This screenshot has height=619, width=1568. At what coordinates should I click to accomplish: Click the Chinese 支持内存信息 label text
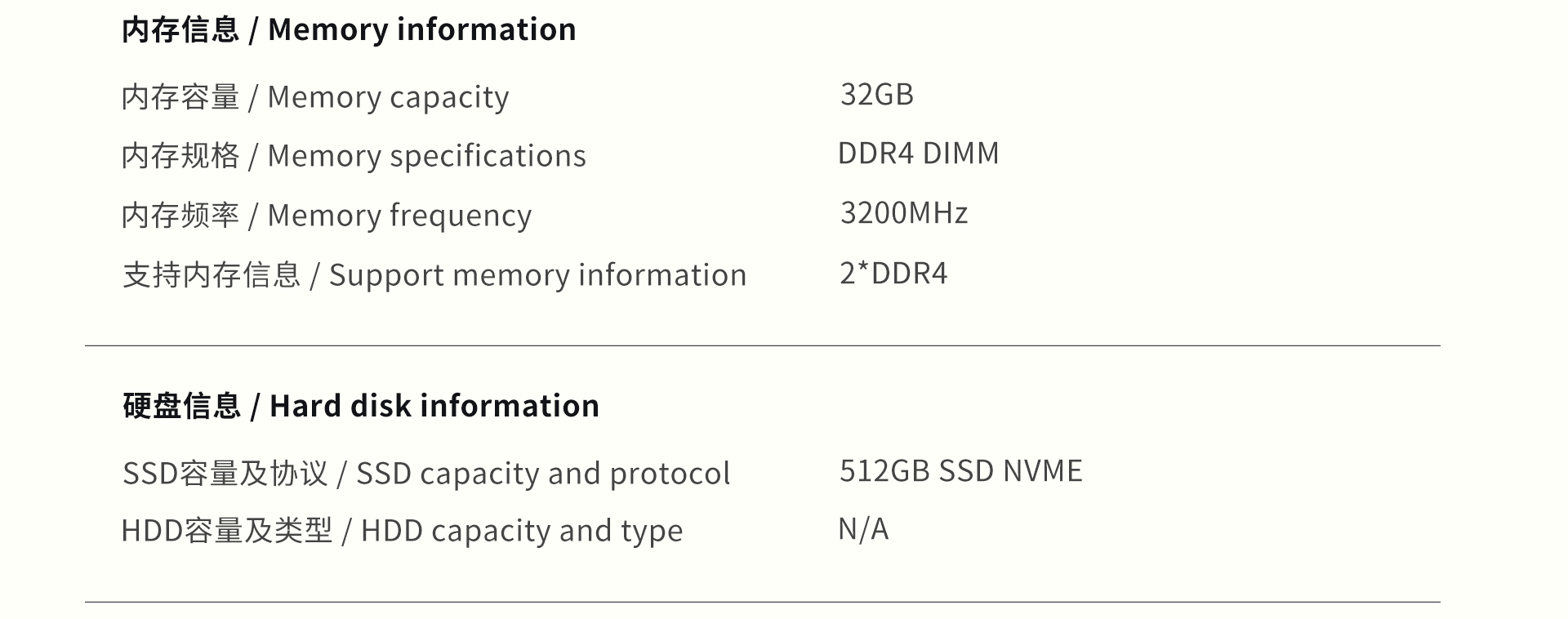tap(211, 275)
